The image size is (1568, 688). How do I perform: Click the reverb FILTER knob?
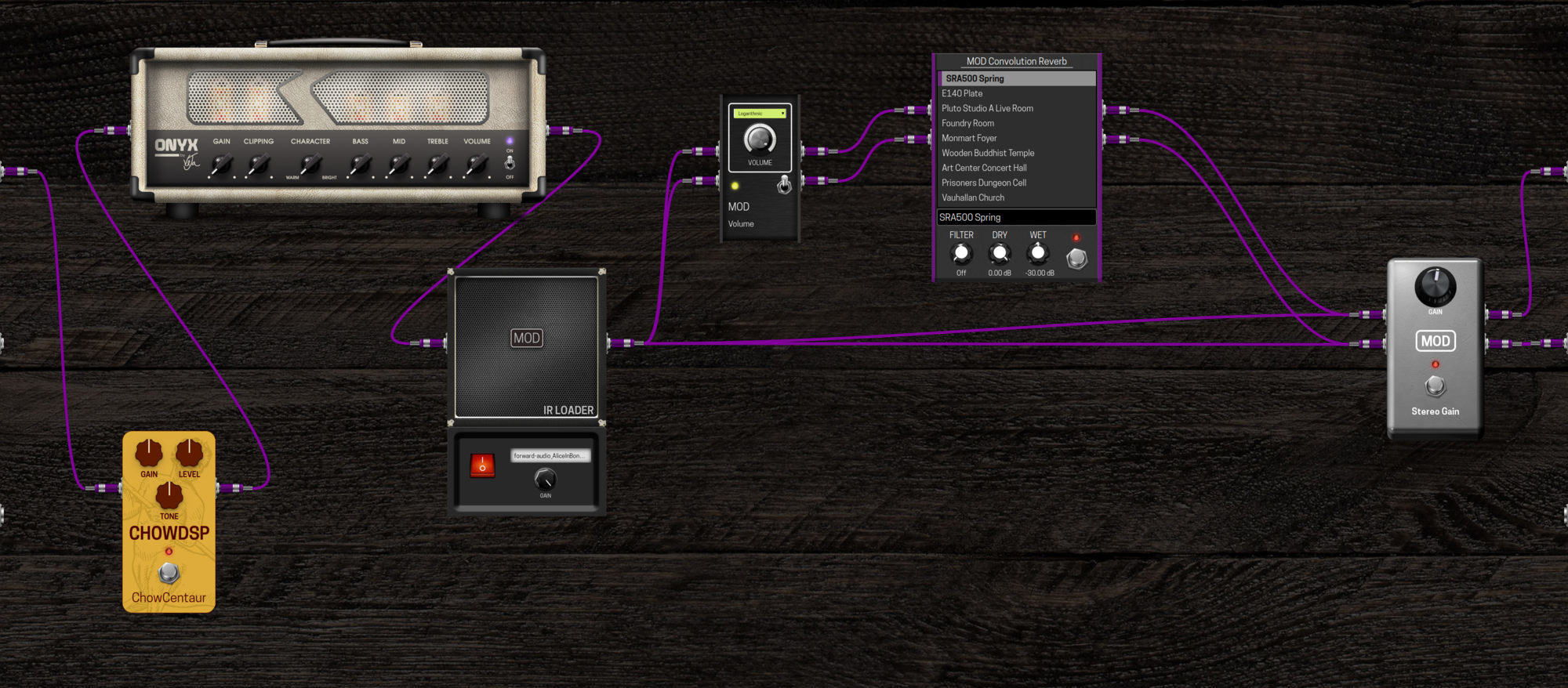[961, 253]
